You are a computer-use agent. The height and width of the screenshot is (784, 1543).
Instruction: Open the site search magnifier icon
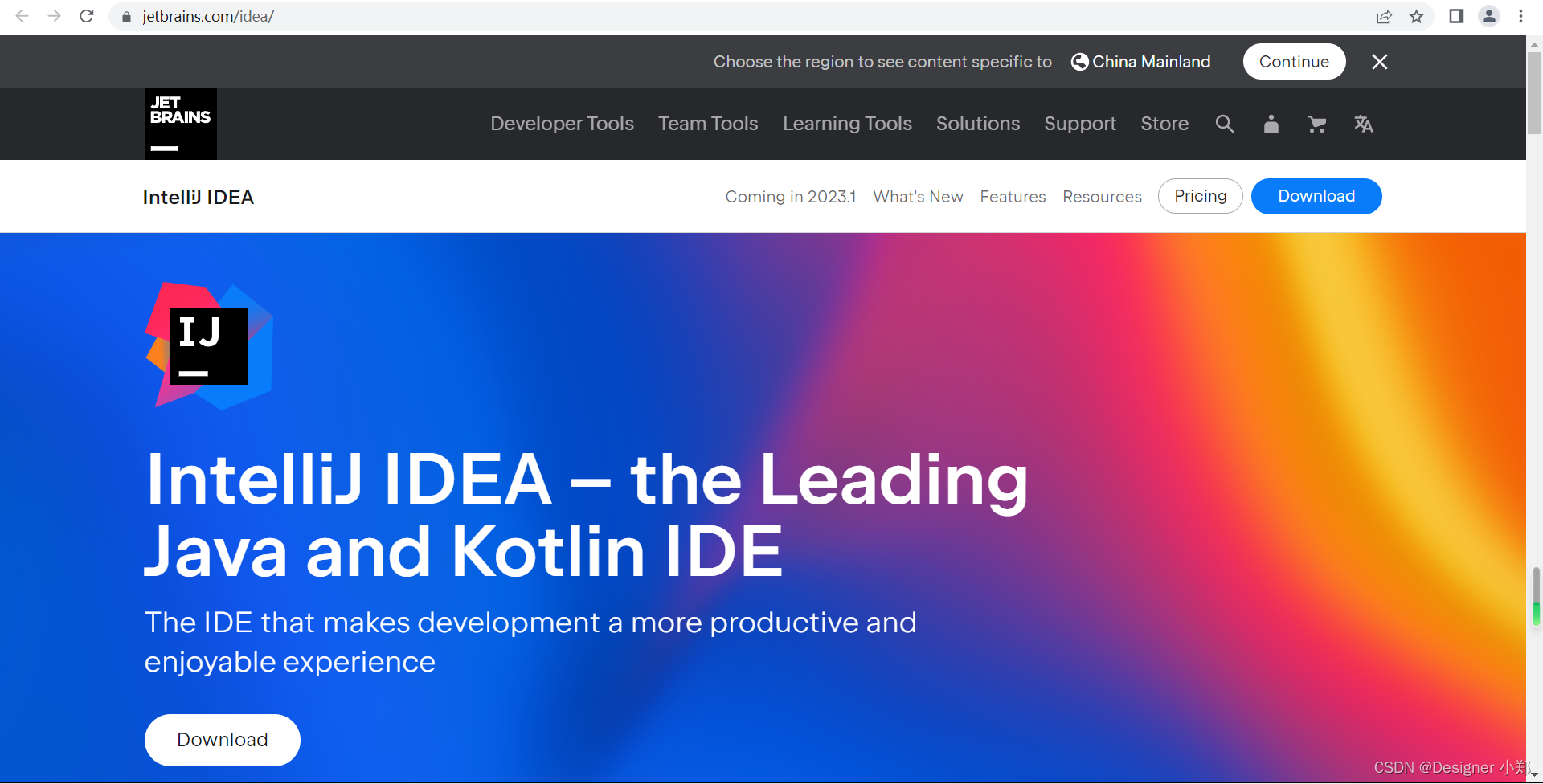pos(1225,124)
